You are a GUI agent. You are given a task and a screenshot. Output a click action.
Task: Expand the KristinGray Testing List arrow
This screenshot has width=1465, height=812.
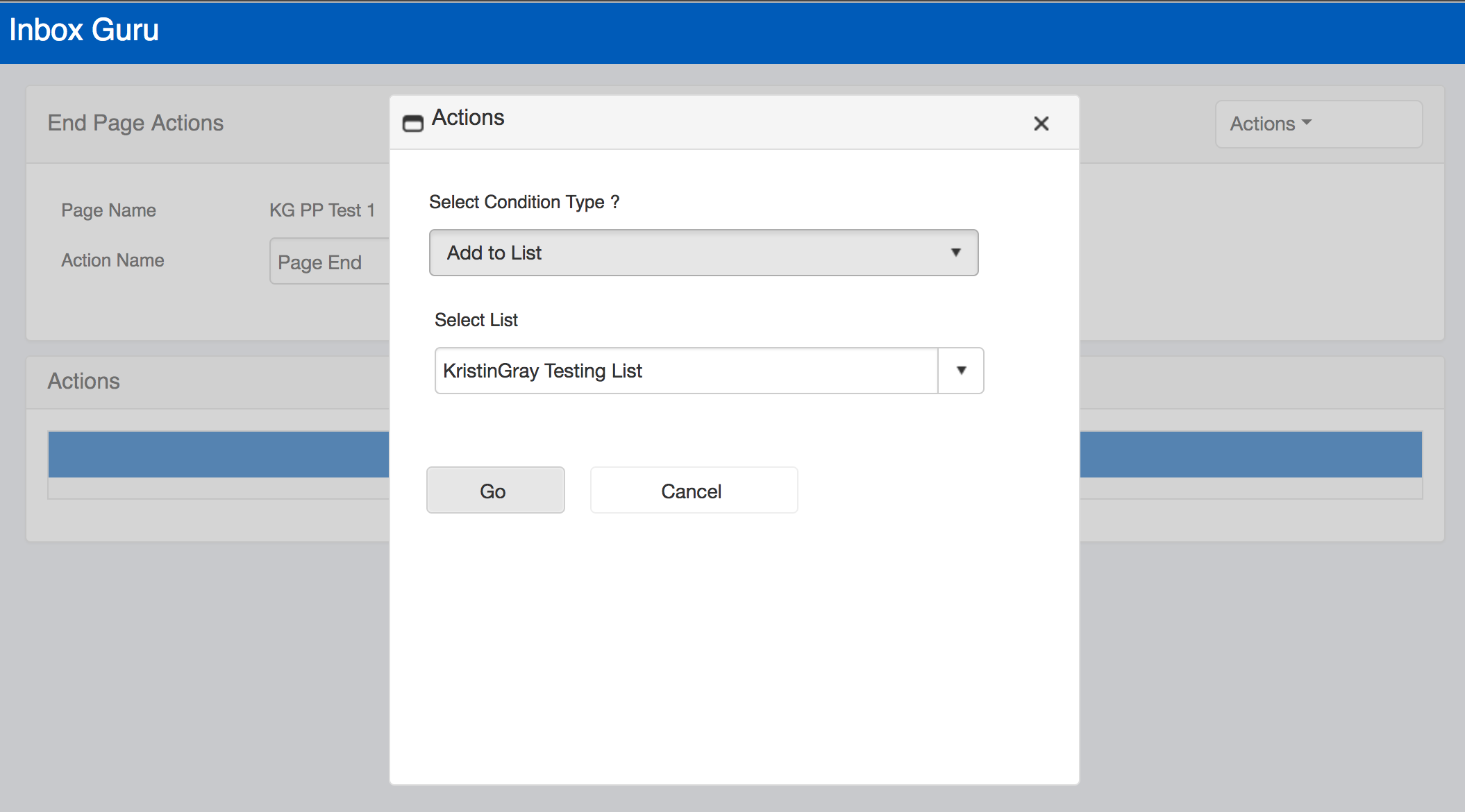961,371
